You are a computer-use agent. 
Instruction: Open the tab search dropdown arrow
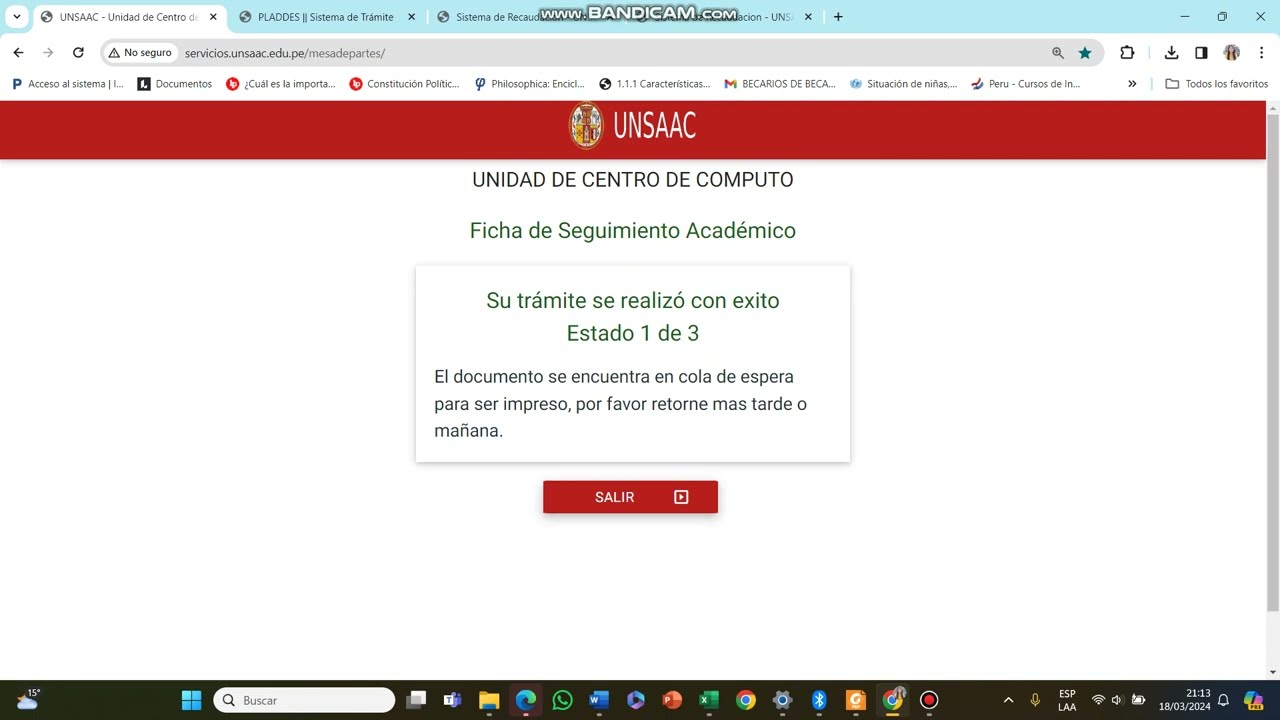click(17, 17)
